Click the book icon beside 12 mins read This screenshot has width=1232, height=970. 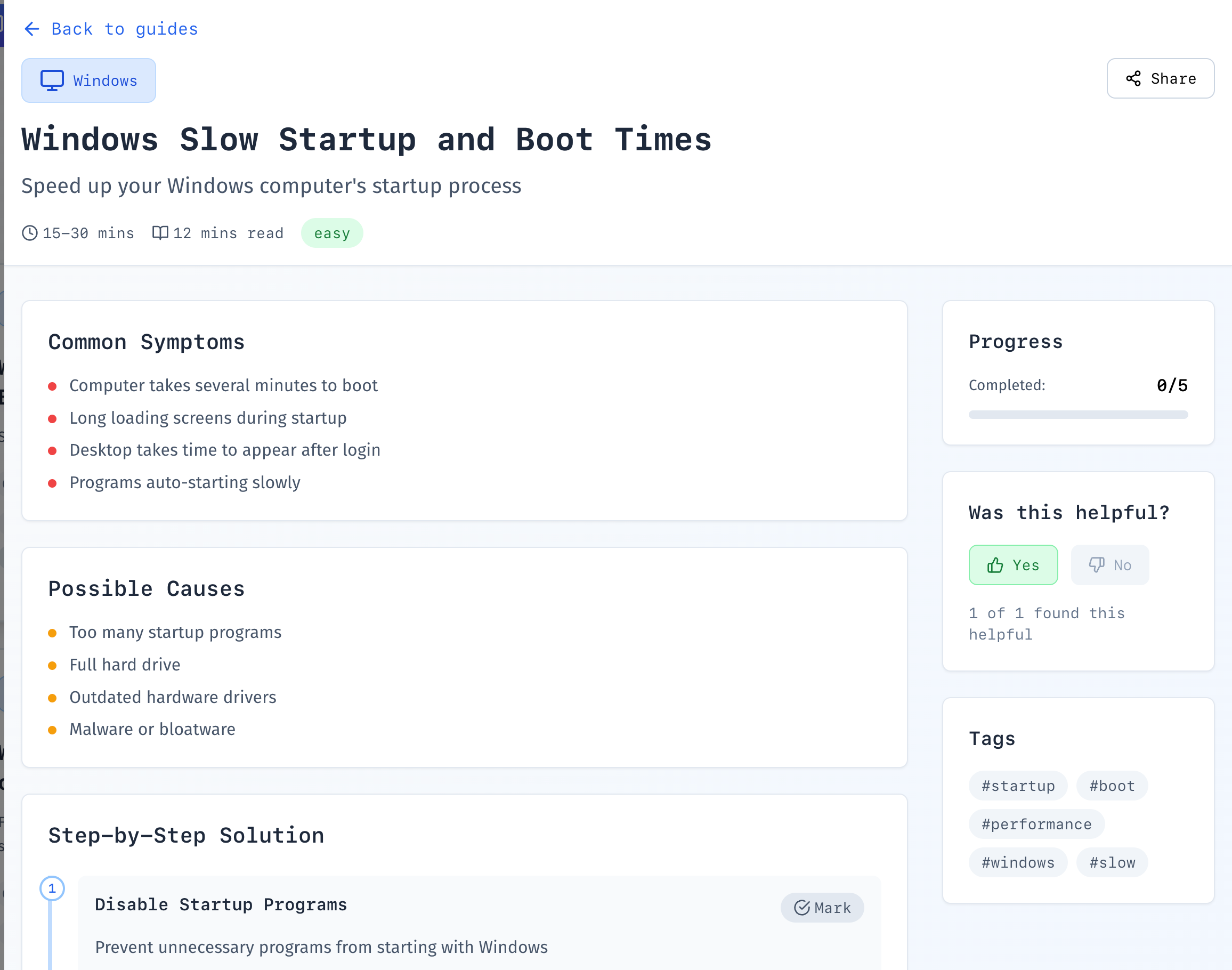point(160,233)
